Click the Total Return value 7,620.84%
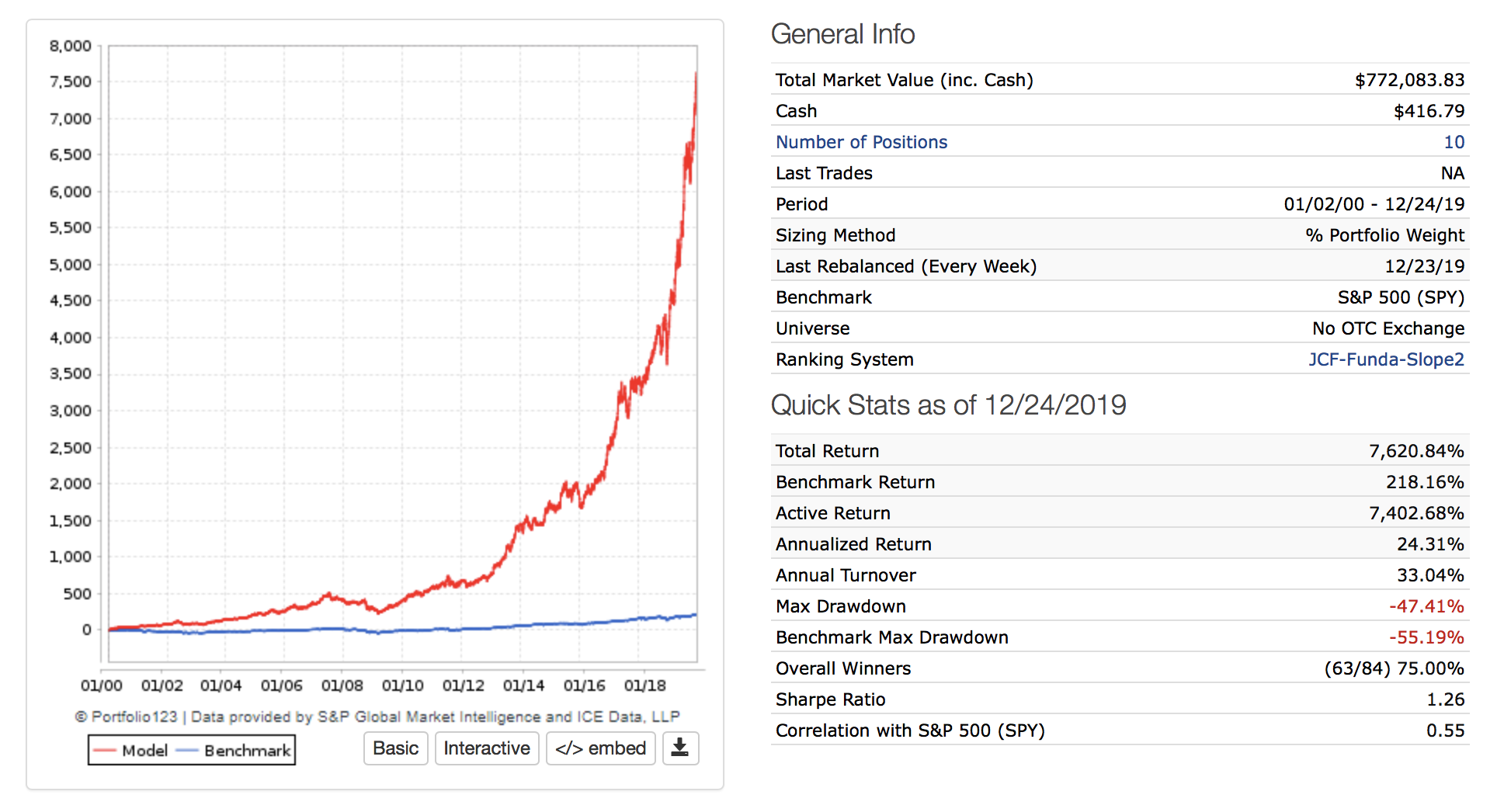1497x812 pixels. (1416, 451)
